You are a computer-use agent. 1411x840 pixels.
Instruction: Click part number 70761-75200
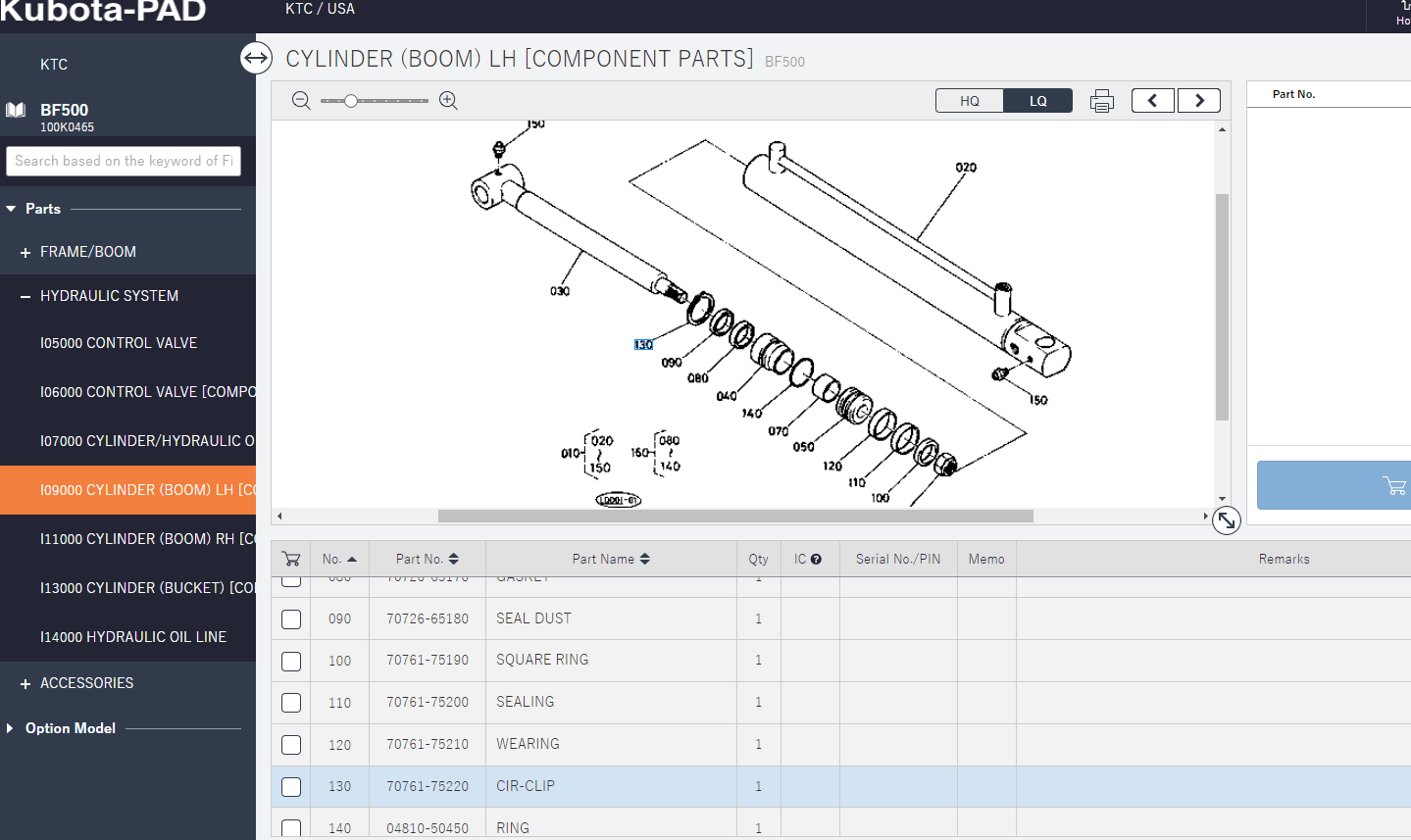click(x=428, y=703)
